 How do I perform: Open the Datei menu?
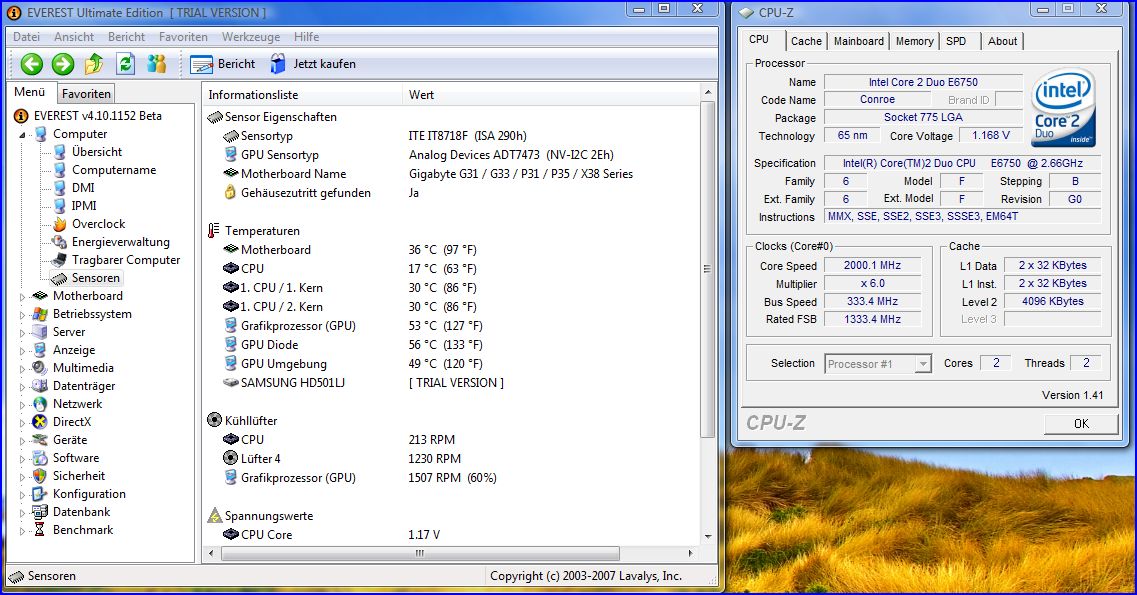pos(26,37)
